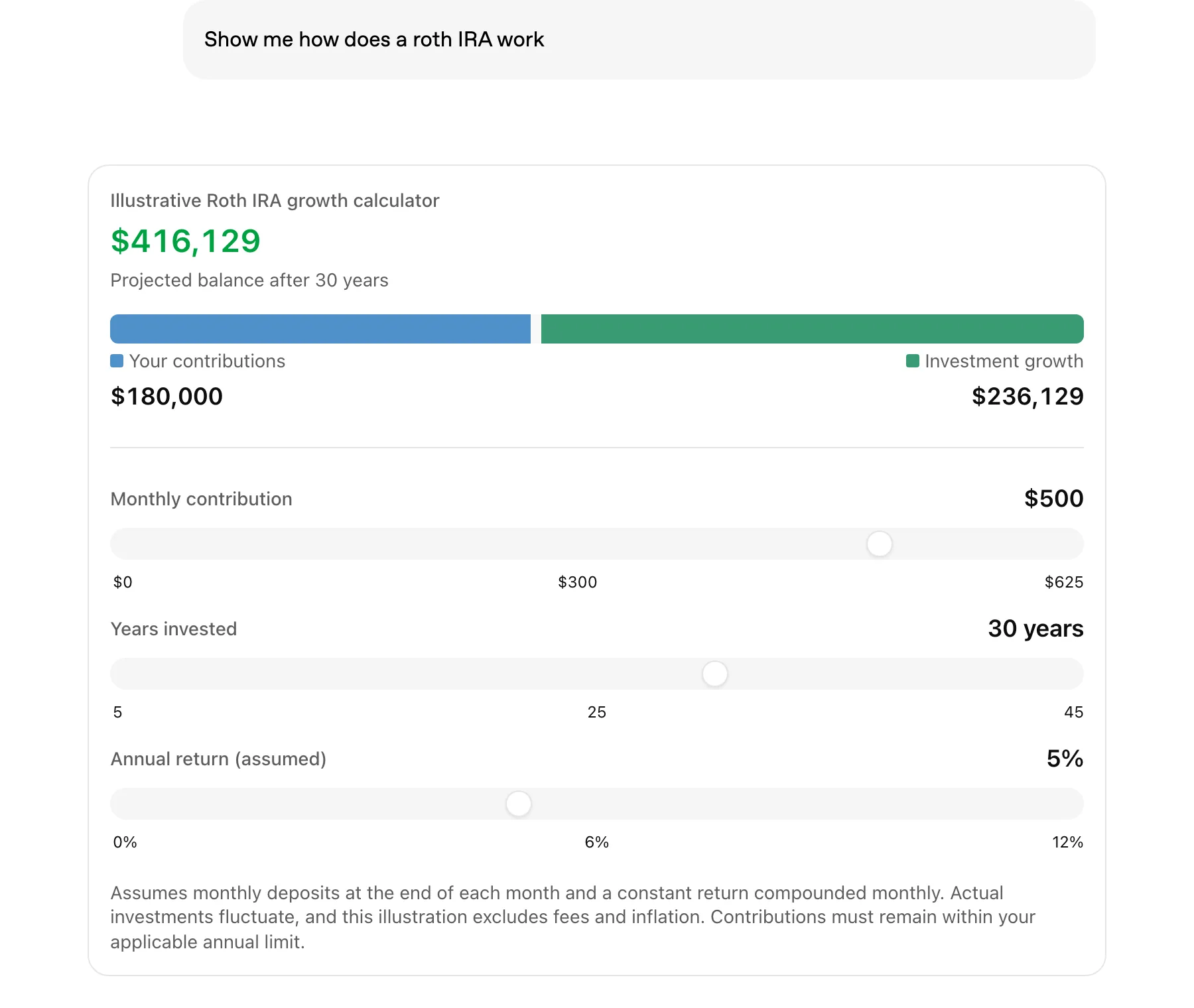1194x1008 pixels.
Task: Click the Projected balance after 30 years caption
Action: click(x=249, y=281)
